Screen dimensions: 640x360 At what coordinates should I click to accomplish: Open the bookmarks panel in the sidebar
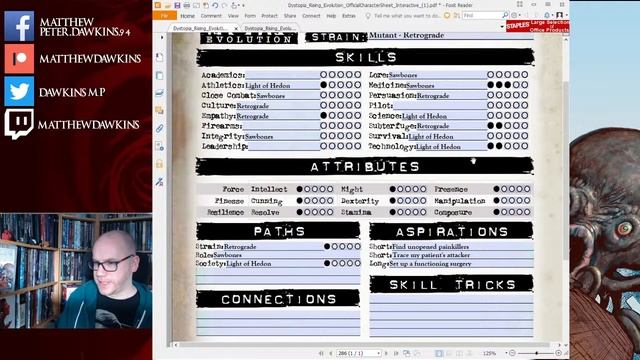click(x=160, y=58)
